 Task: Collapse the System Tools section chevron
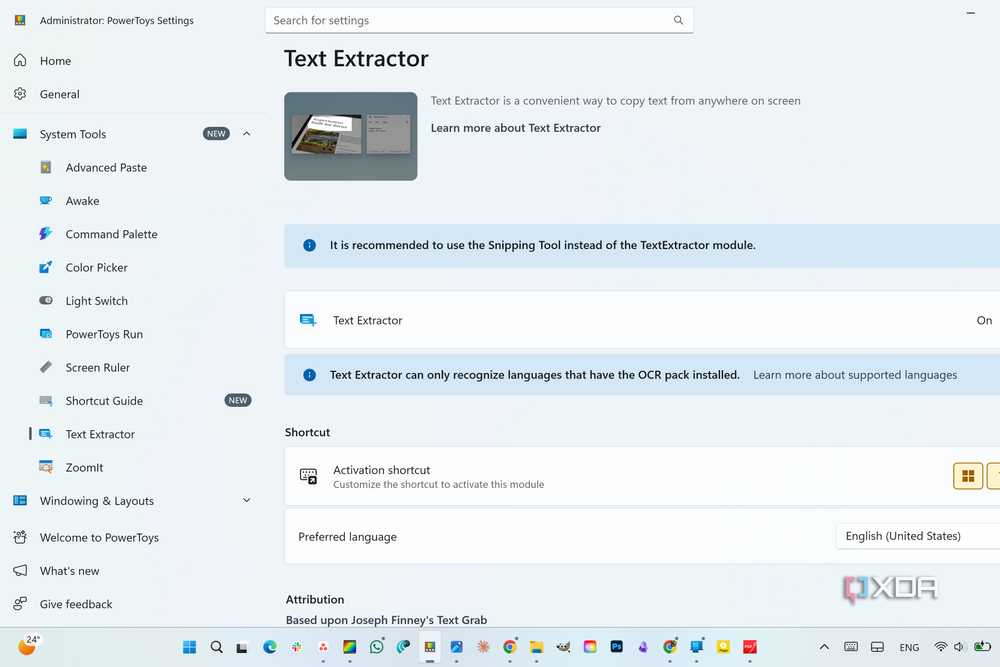pos(246,134)
